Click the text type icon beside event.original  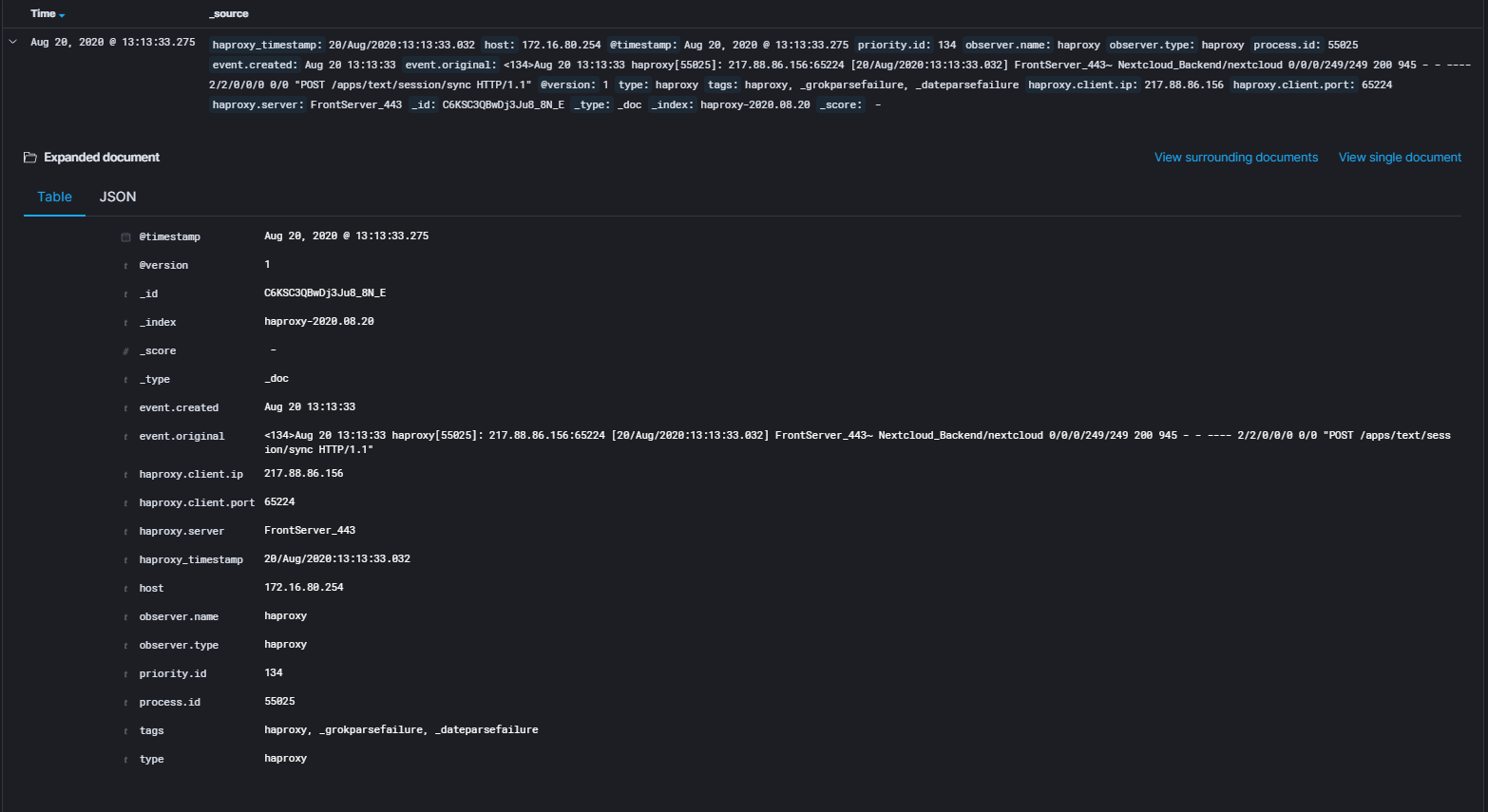(124, 436)
